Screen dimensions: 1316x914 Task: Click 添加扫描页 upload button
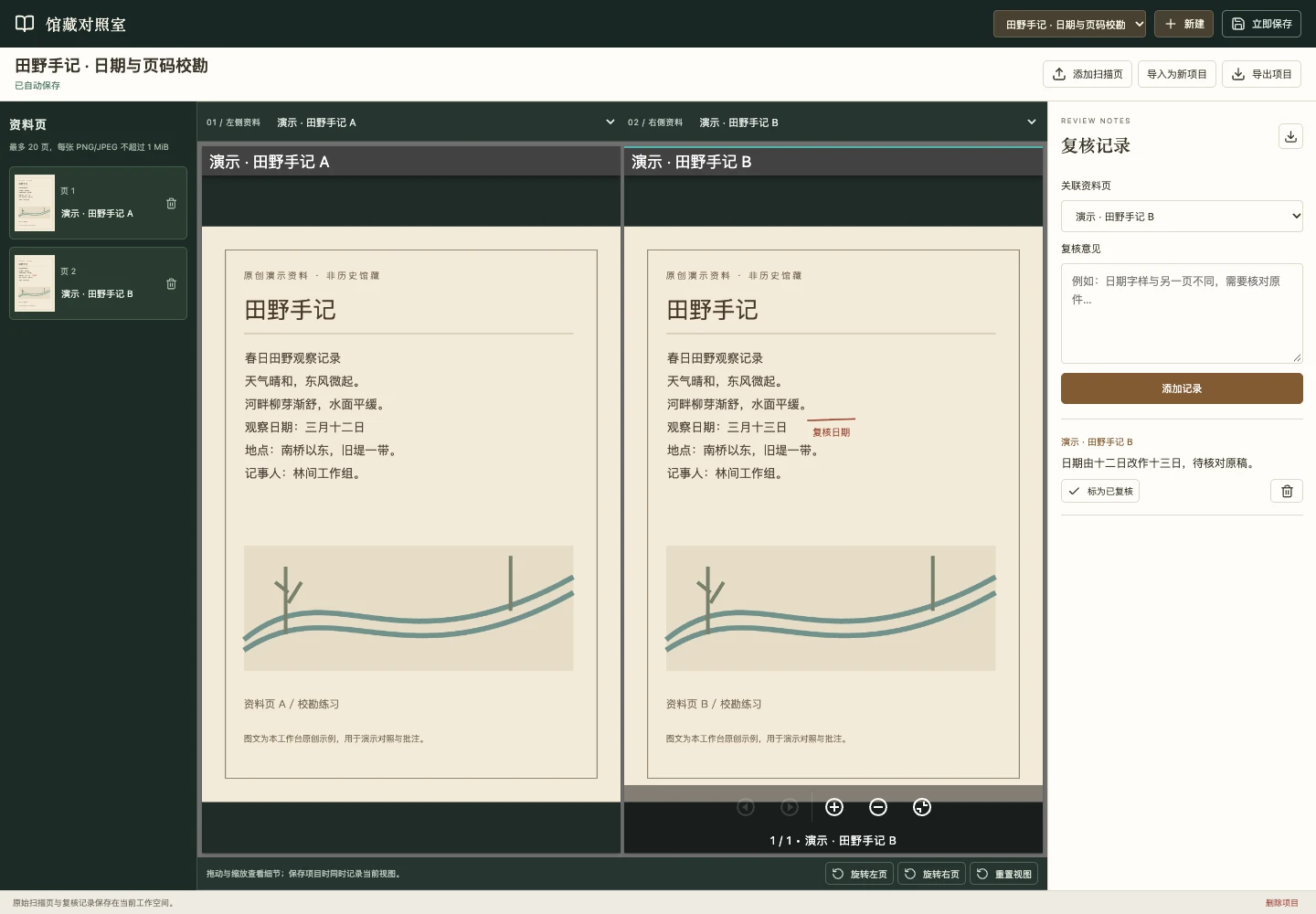click(x=1088, y=74)
